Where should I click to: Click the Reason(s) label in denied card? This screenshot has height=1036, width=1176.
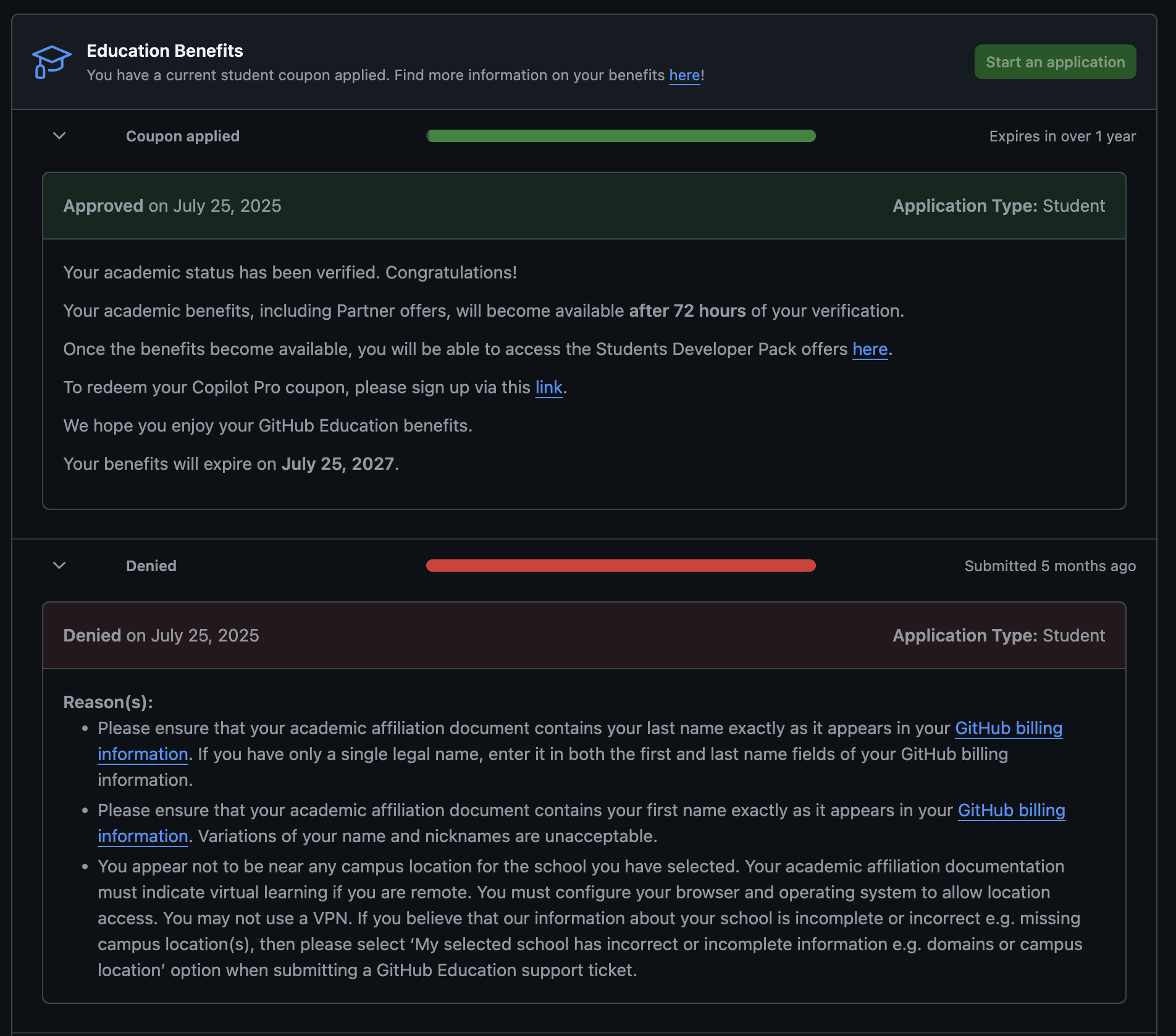107,703
